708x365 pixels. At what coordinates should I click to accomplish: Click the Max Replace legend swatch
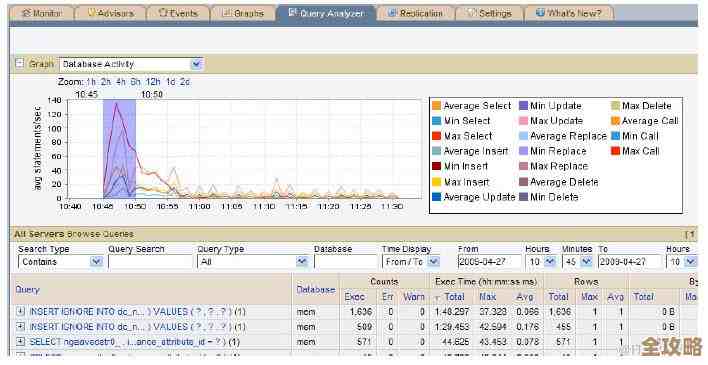point(523,166)
